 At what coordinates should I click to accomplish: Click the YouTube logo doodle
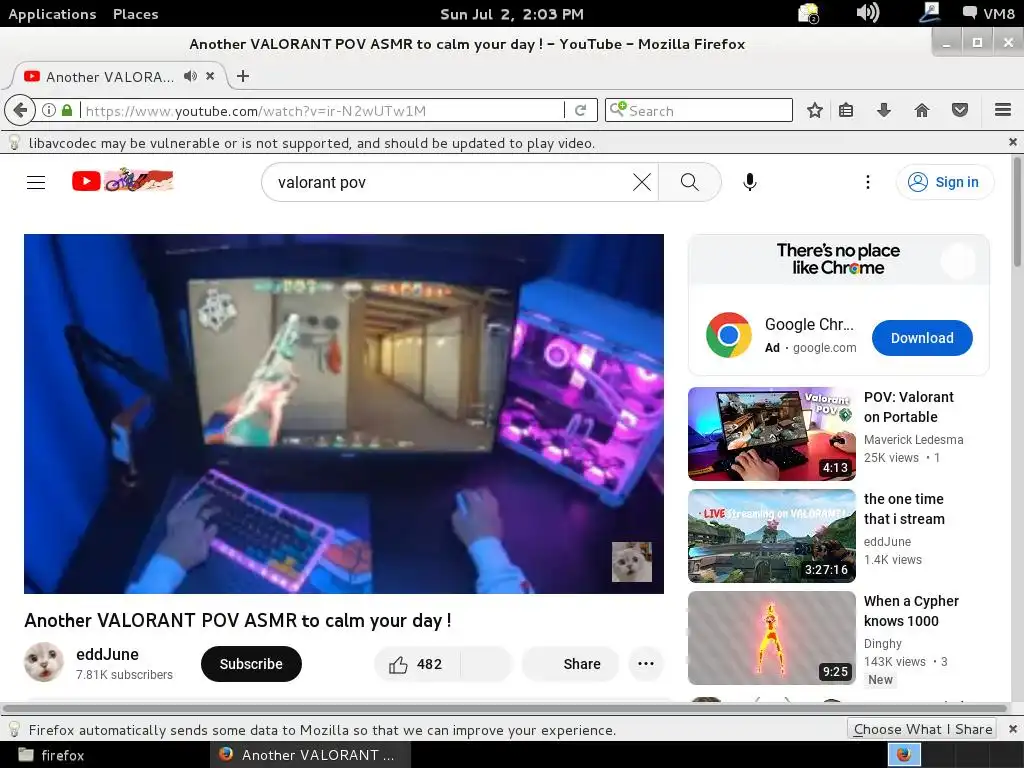[123, 180]
